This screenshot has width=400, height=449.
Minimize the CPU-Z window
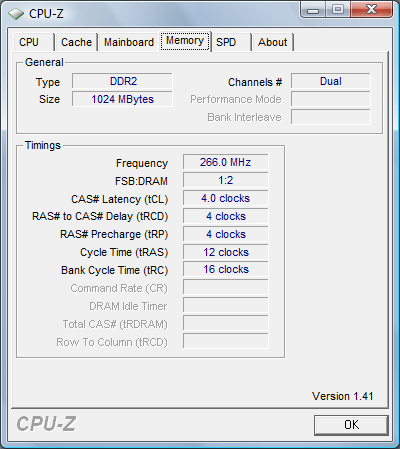313,9
